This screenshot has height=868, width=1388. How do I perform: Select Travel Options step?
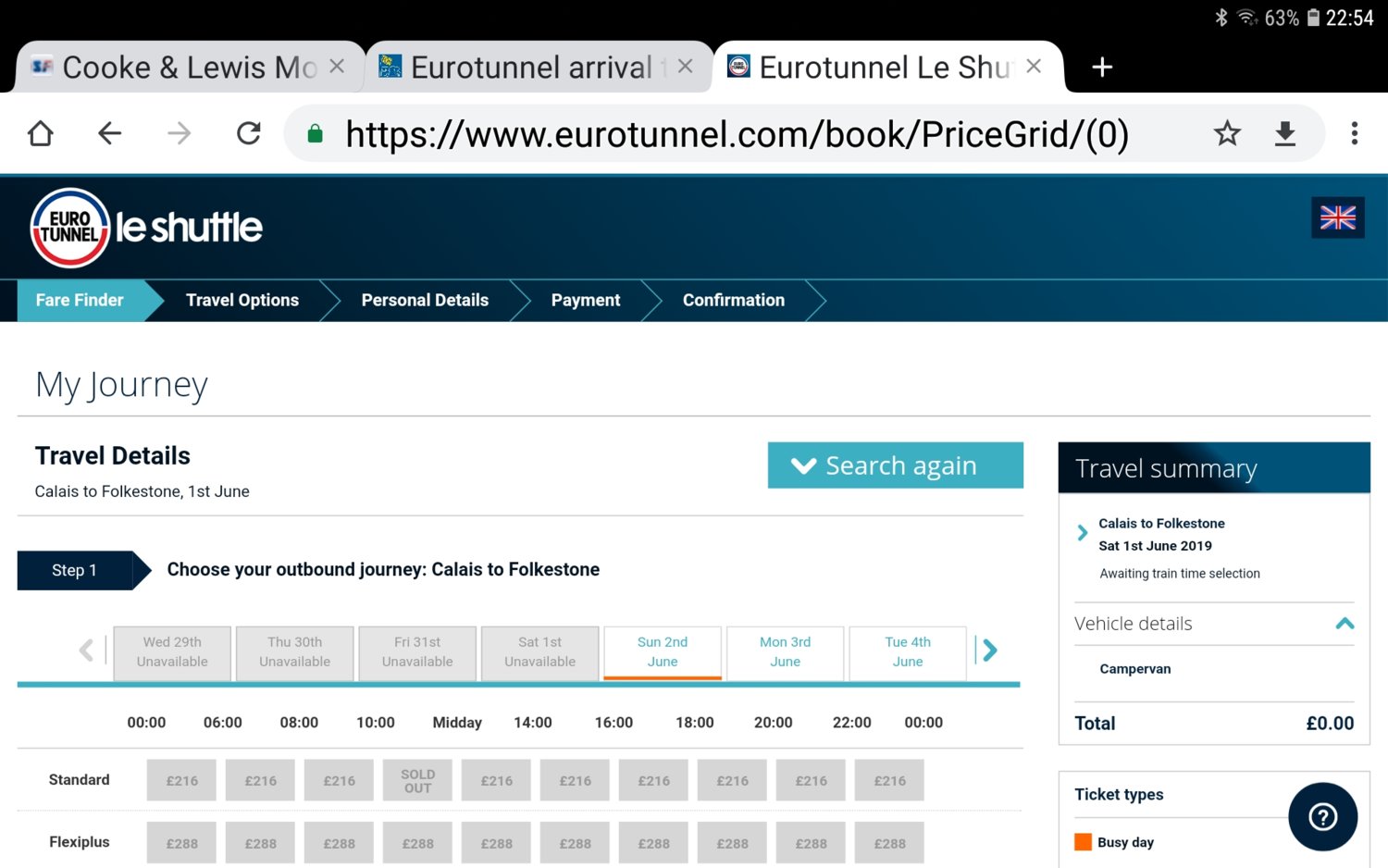click(x=242, y=300)
